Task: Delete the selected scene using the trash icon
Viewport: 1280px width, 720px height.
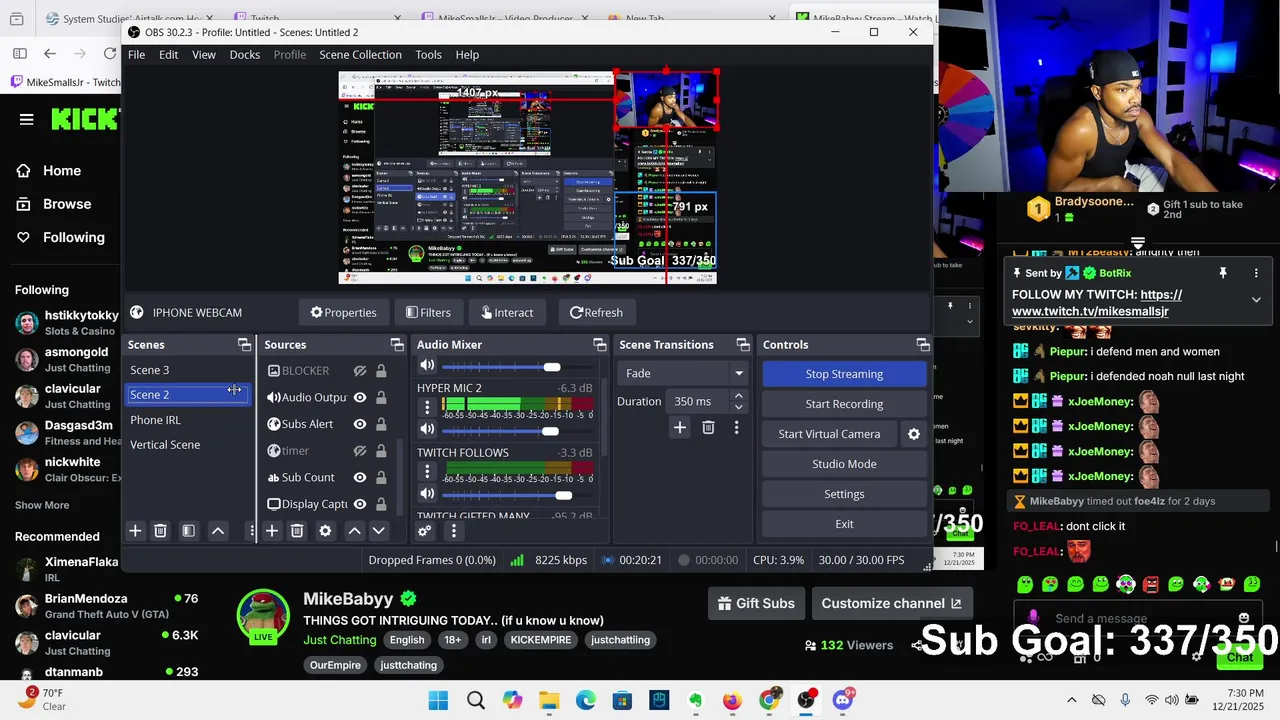Action: [x=160, y=531]
